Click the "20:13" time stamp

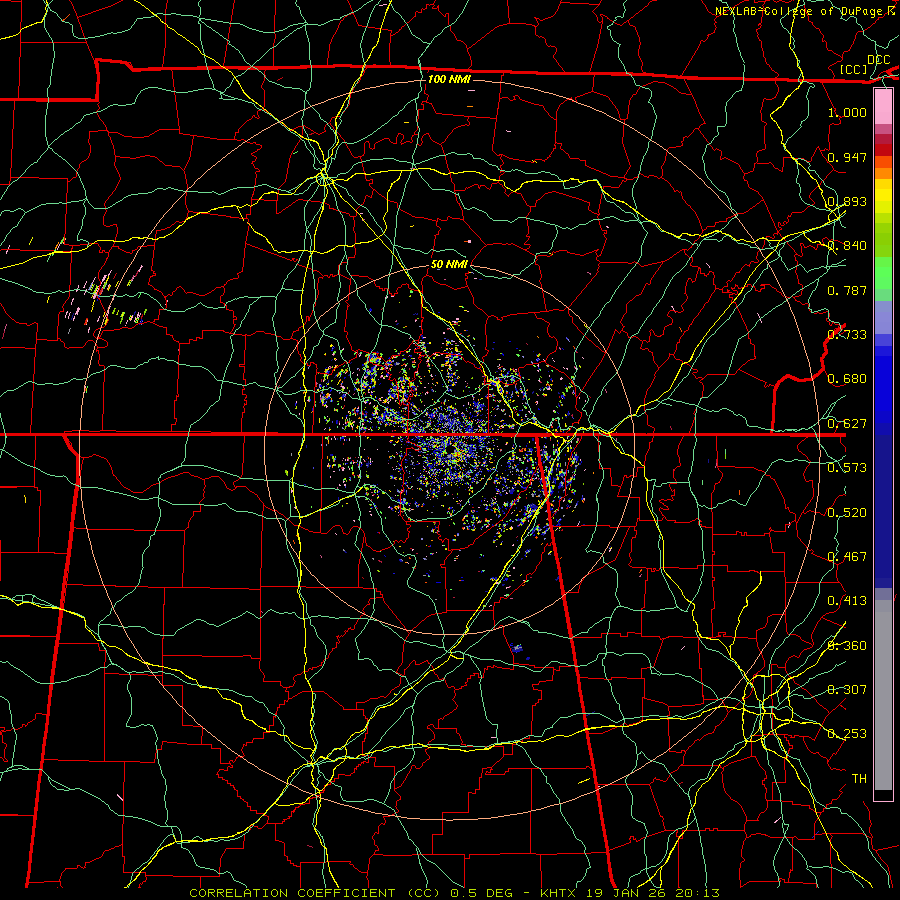point(697,893)
